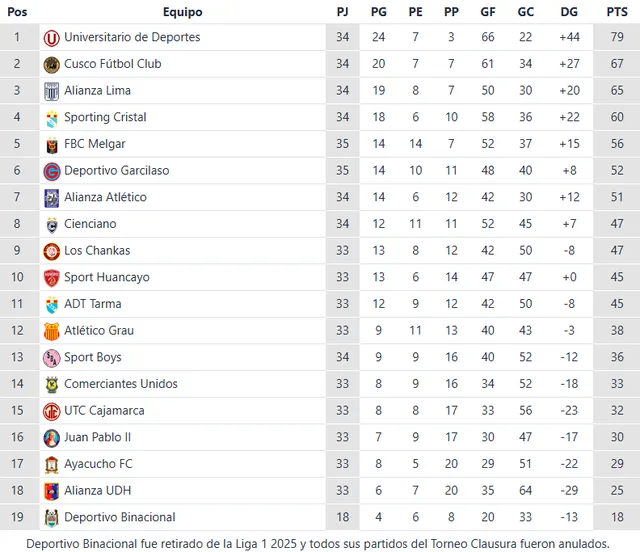The width and height of the screenshot is (640, 552).
Task: Click the Universitario de Deportes crest icon
Action: [x=51, y=38]
